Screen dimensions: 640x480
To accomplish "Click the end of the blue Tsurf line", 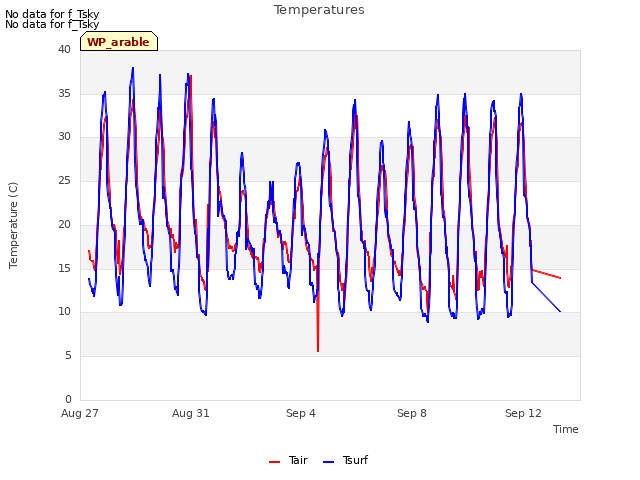I will click(560, 311).
